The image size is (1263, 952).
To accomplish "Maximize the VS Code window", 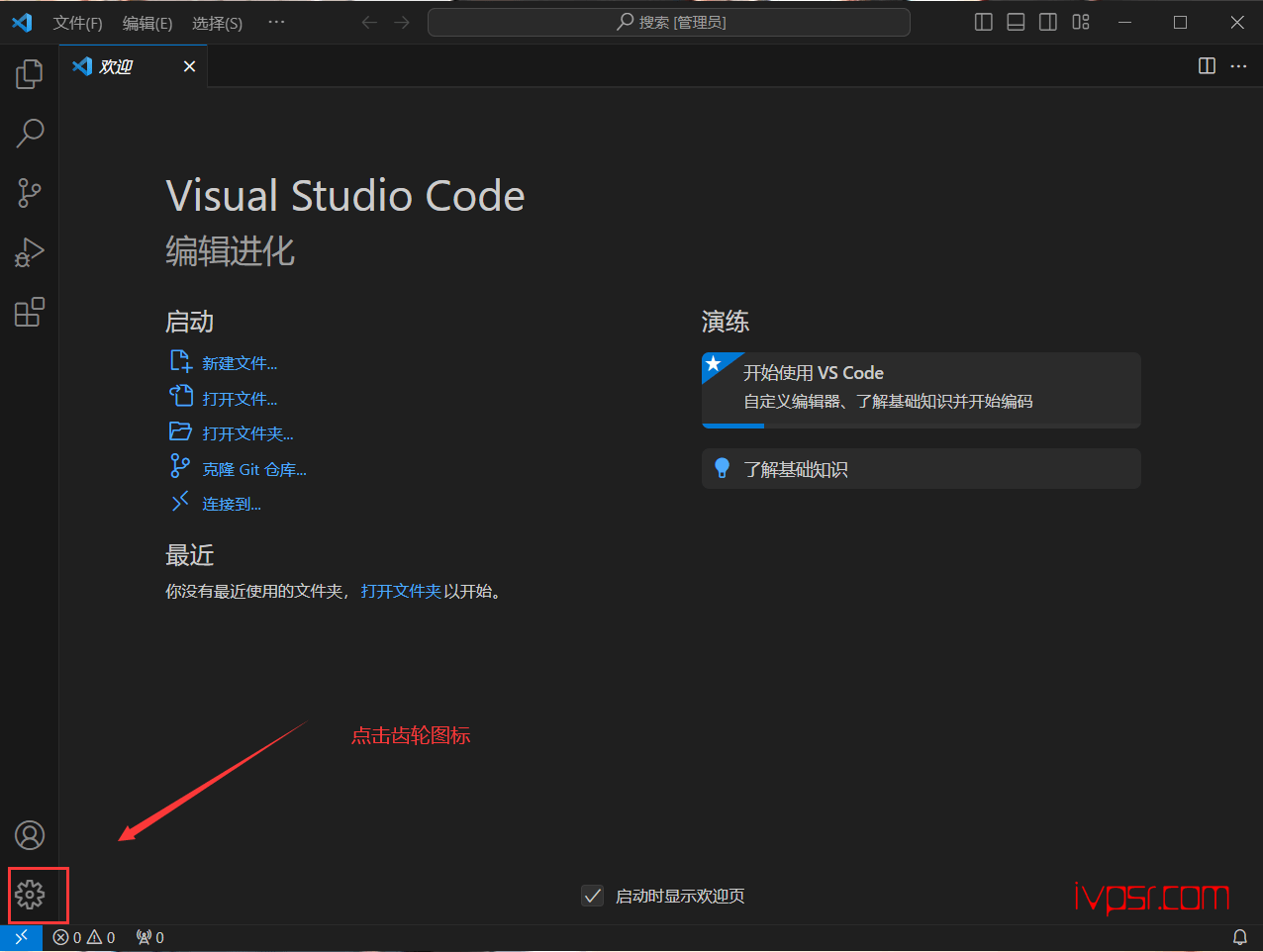I will tap(1180, 22).
